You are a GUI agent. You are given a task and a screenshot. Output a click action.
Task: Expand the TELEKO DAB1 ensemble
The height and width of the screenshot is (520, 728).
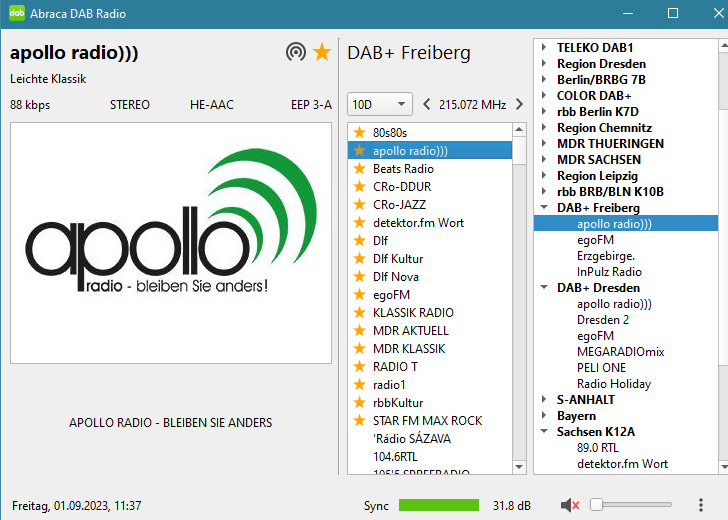coord(544,47)
